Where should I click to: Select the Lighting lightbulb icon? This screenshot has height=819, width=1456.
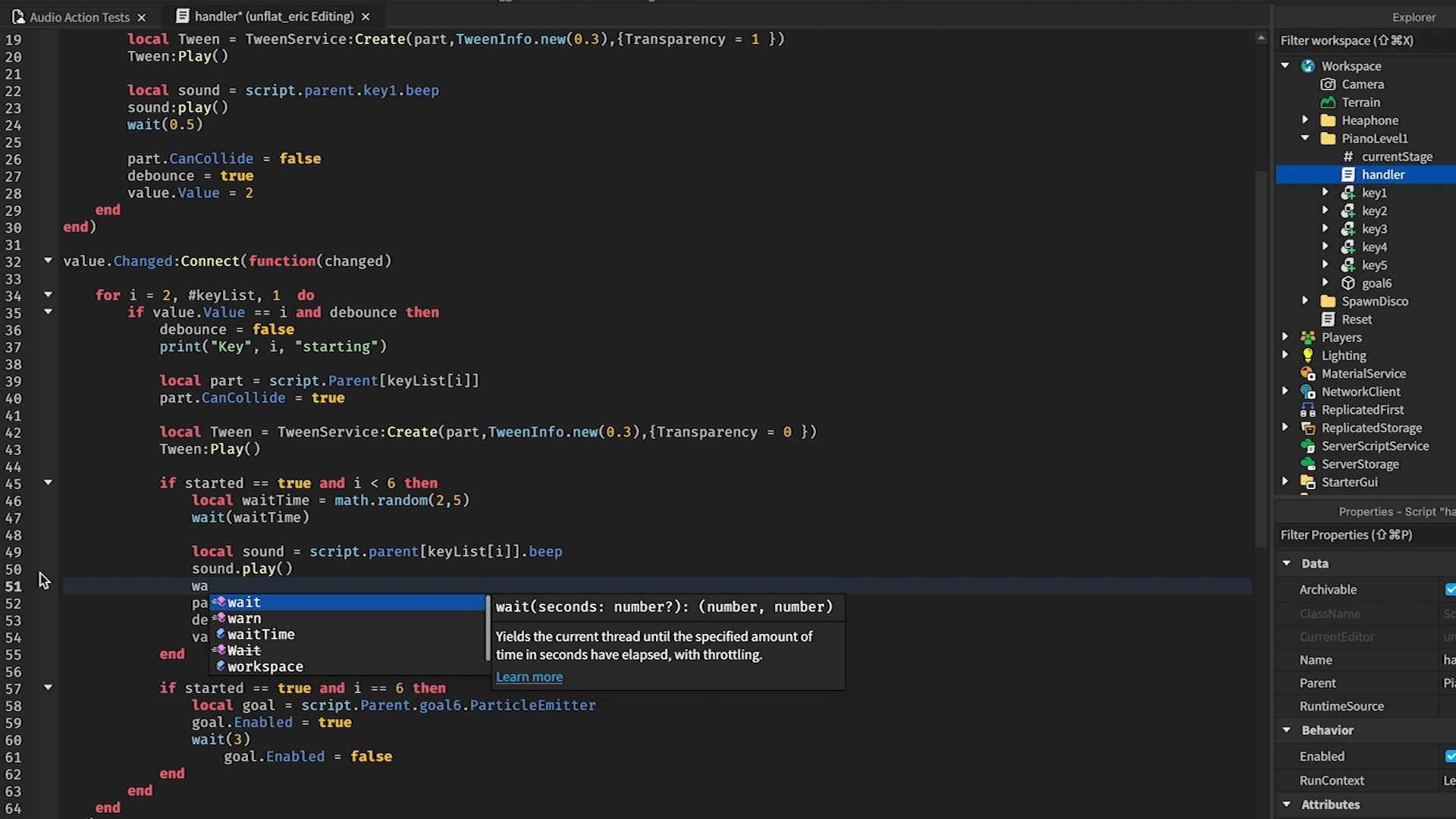[x=1307, y=356]
